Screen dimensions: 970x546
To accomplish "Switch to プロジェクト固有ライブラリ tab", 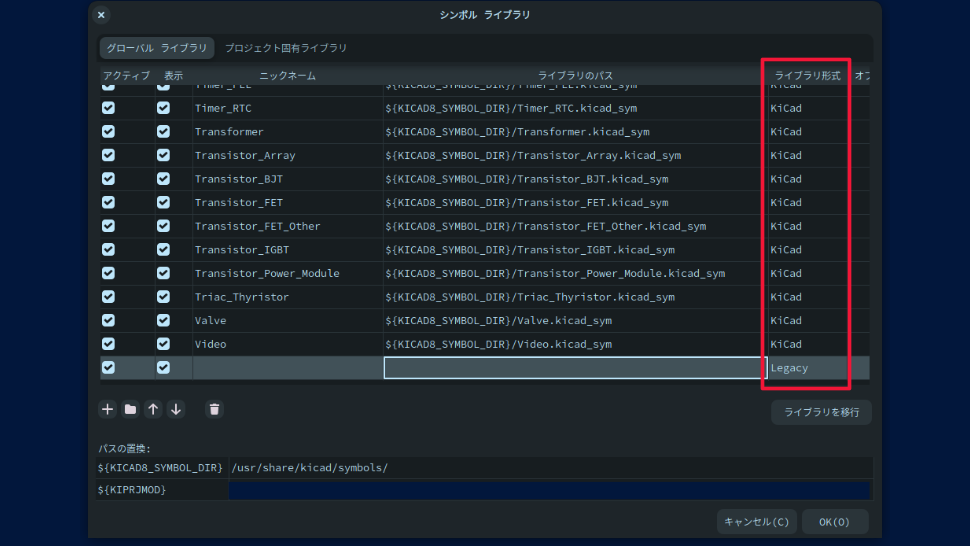I will (x=286, y=48).
